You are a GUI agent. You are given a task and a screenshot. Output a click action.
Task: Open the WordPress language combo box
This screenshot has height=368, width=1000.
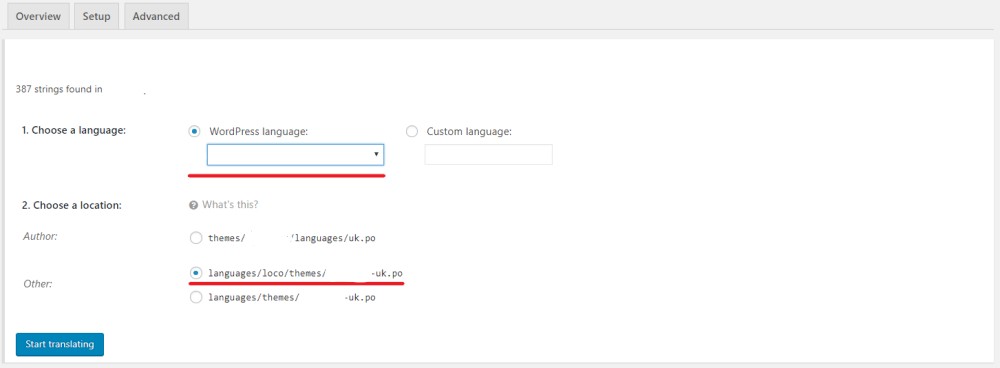(x=295, y=154)
